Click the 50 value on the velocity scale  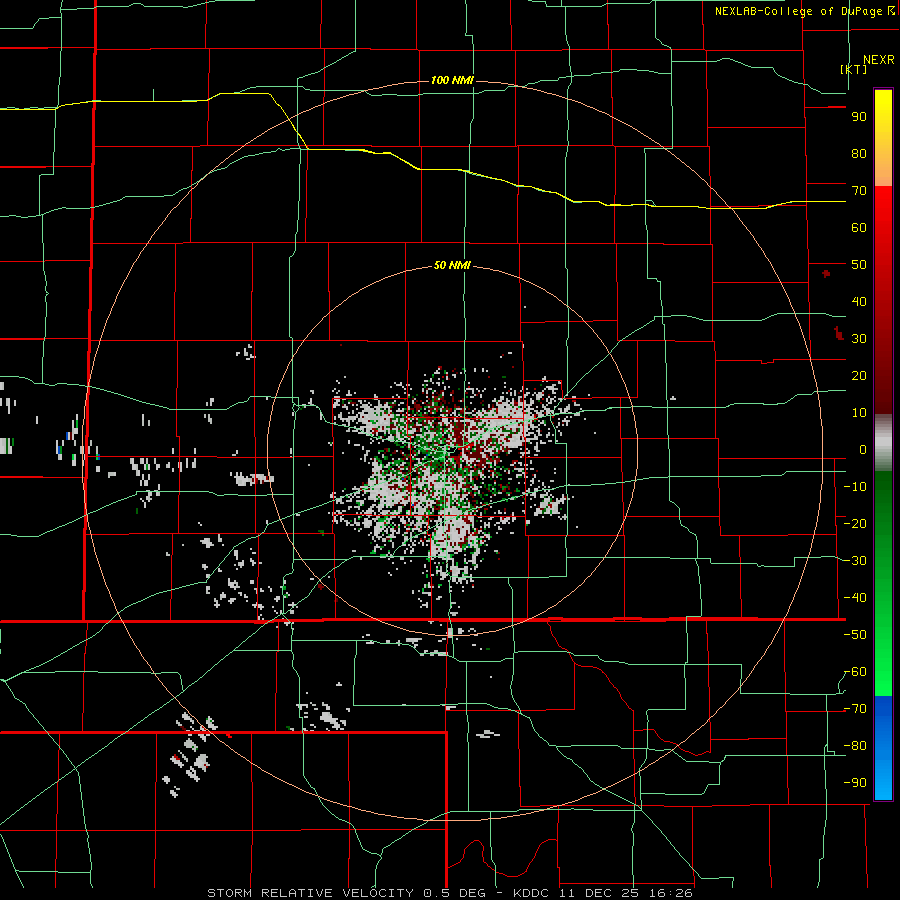pyautogui.click(x=859, y=265)
